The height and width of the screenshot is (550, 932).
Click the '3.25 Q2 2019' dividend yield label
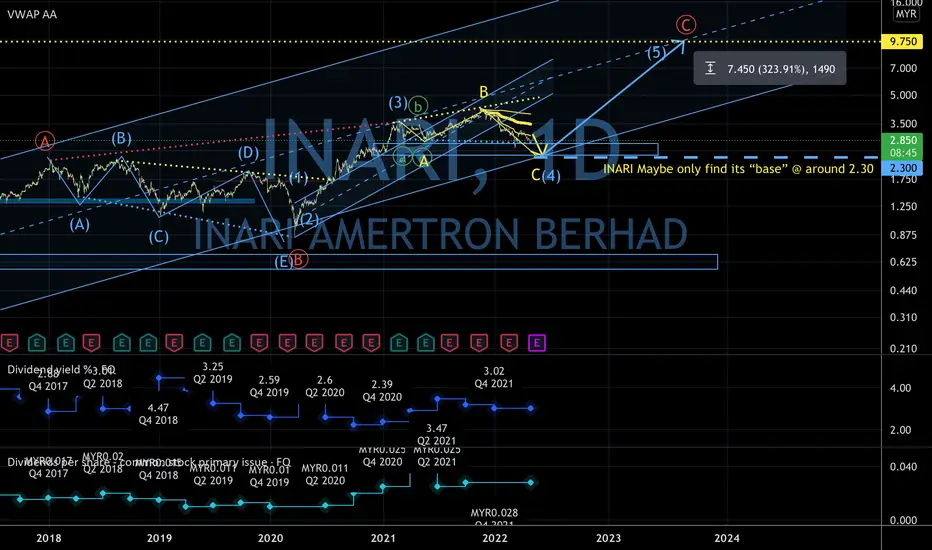tap(213, 373)
